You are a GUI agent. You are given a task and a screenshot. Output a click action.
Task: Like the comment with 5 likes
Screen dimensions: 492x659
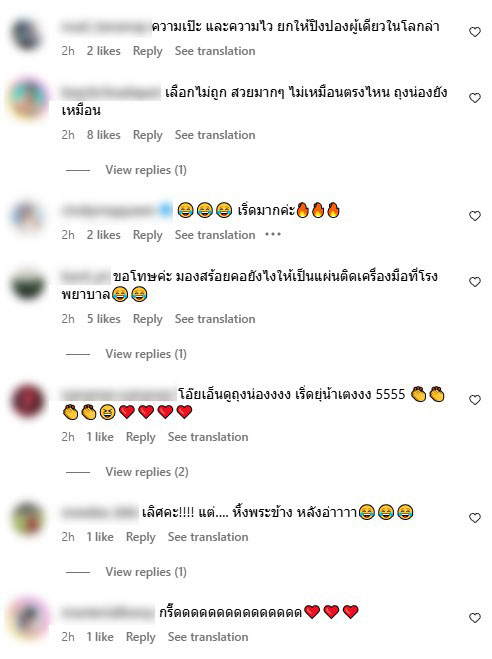[x=475, y=282]
